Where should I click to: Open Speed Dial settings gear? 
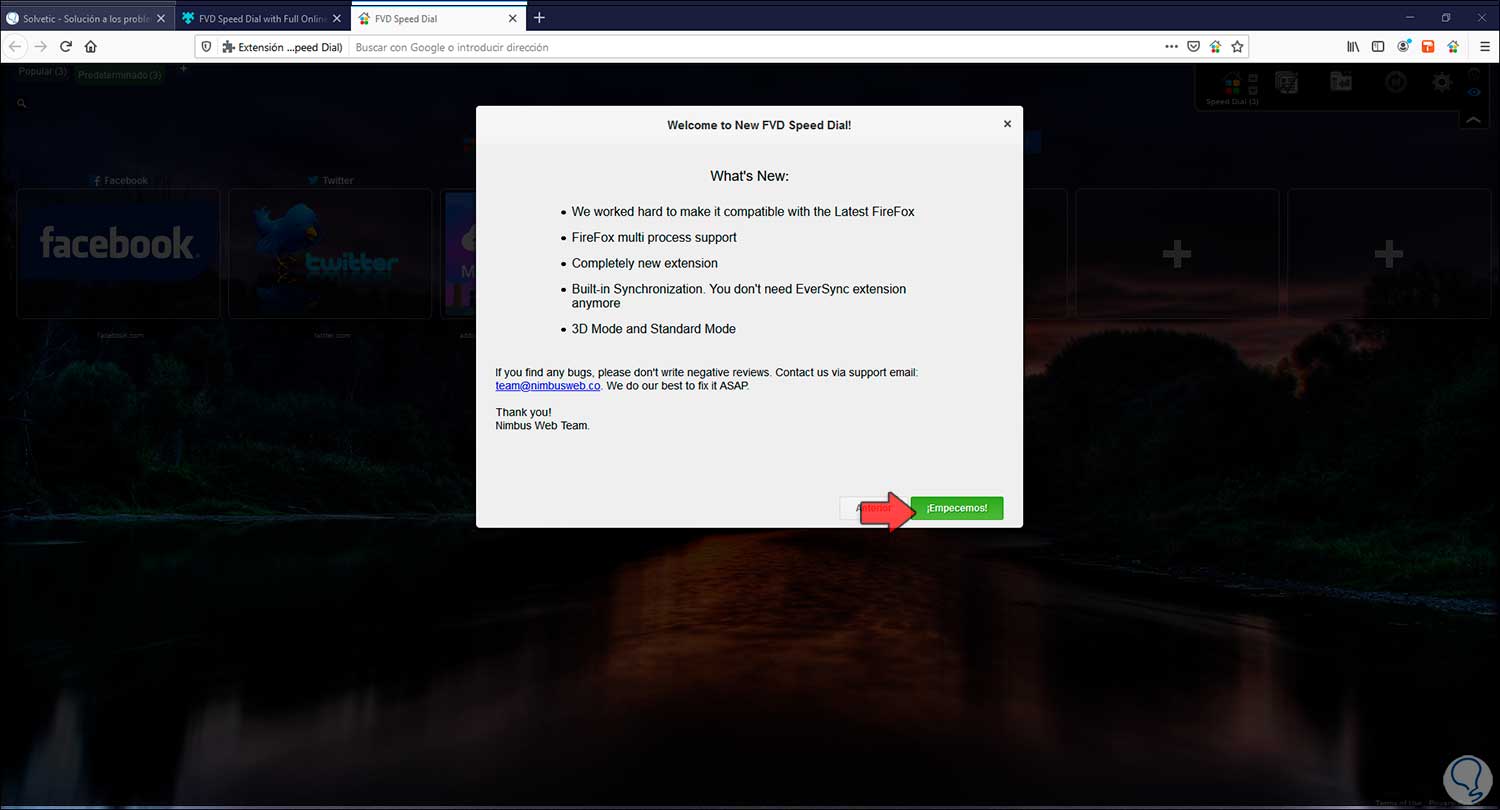(1442, 83)
